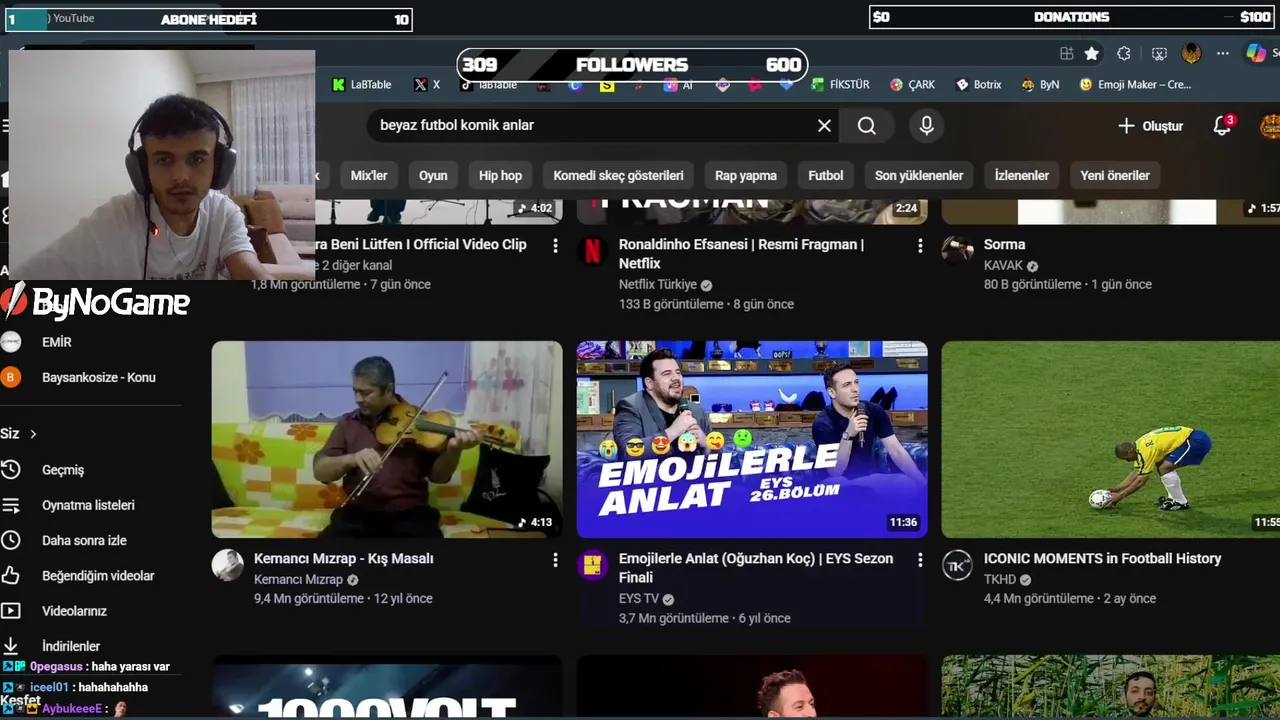Screen dimensions: 1280x720
Task: Open browser split screen icon
Action: 1067,53
